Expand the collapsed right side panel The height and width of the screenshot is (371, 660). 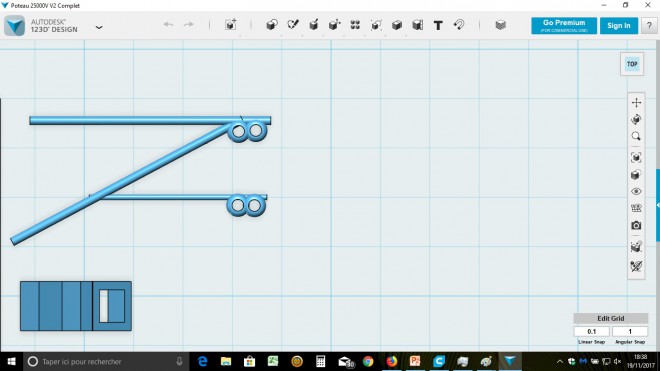point(658,205)
